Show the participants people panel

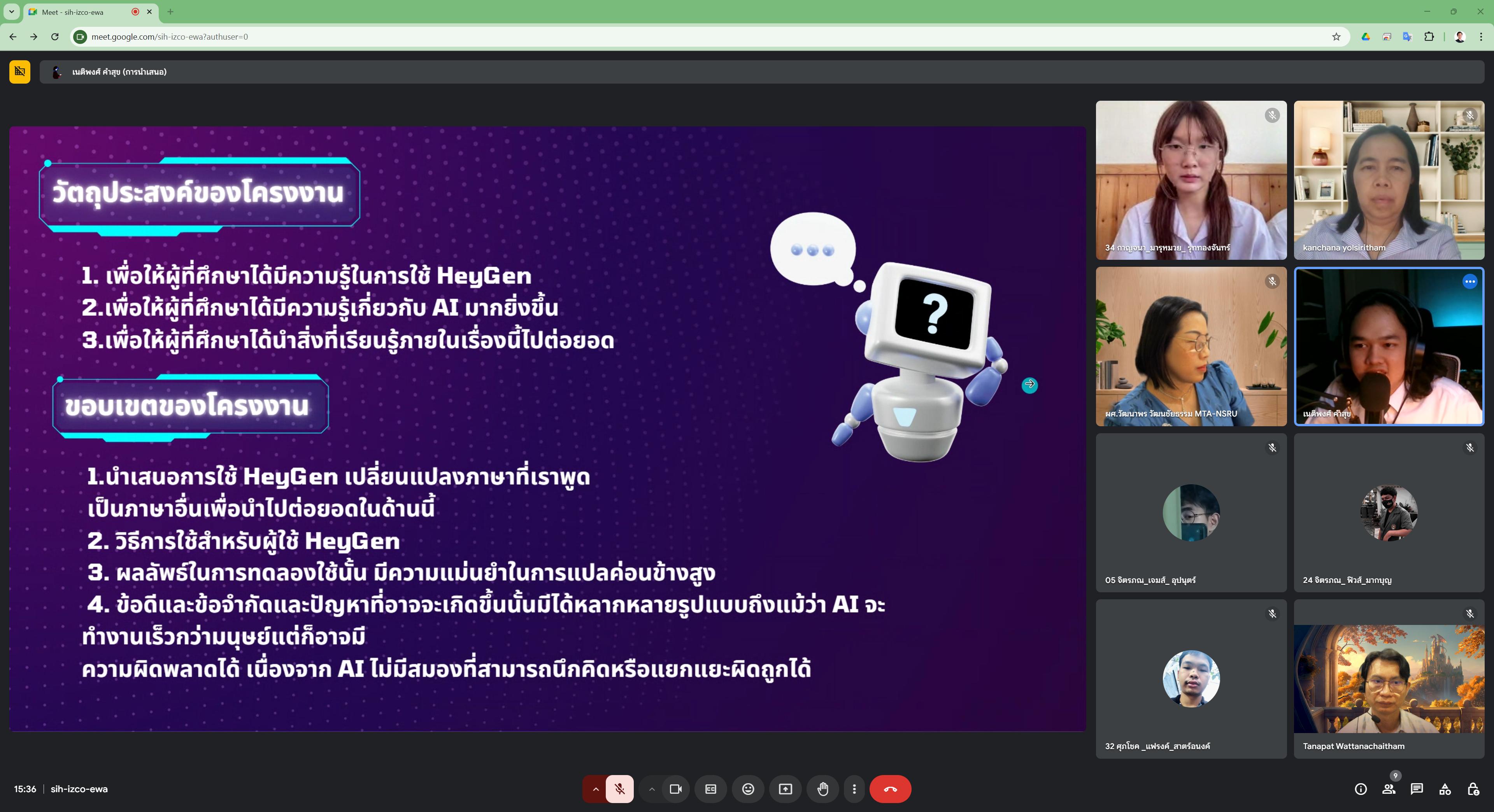(x=1389, y=789)
